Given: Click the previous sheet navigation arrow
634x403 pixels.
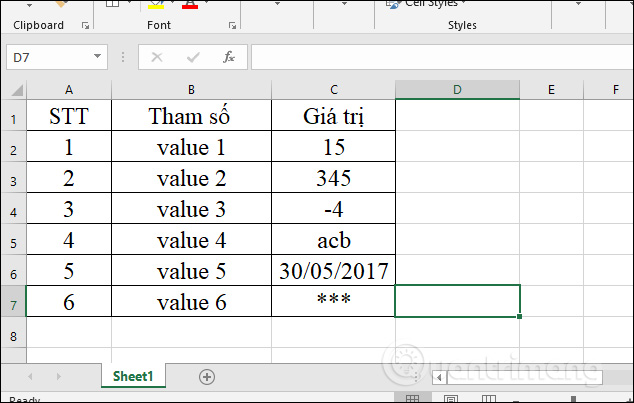Looking at the screenshot, I should [30, 377].
